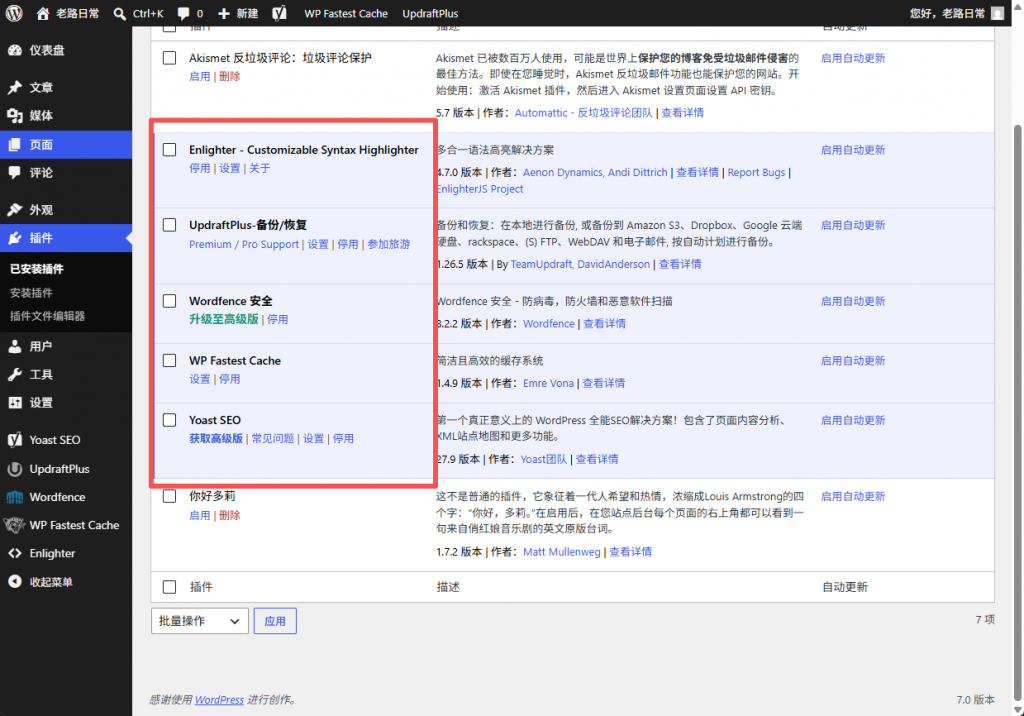The image size is (1024, 716).
Task: Tick the Akismet plugin checkbox
Action: coord(170,58)
